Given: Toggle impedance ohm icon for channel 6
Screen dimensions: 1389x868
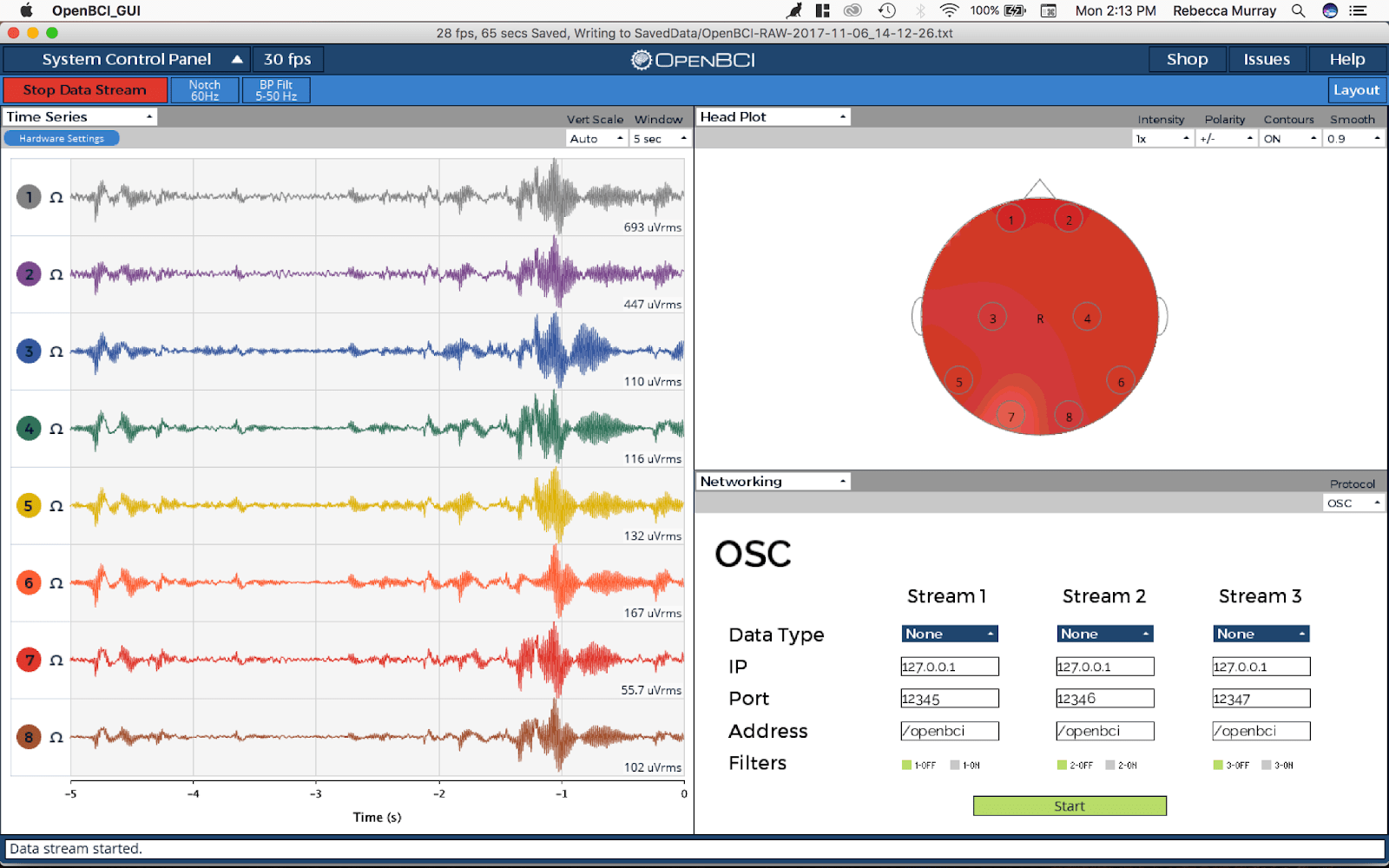Looking at the screenshot, I should pos(56,583).
